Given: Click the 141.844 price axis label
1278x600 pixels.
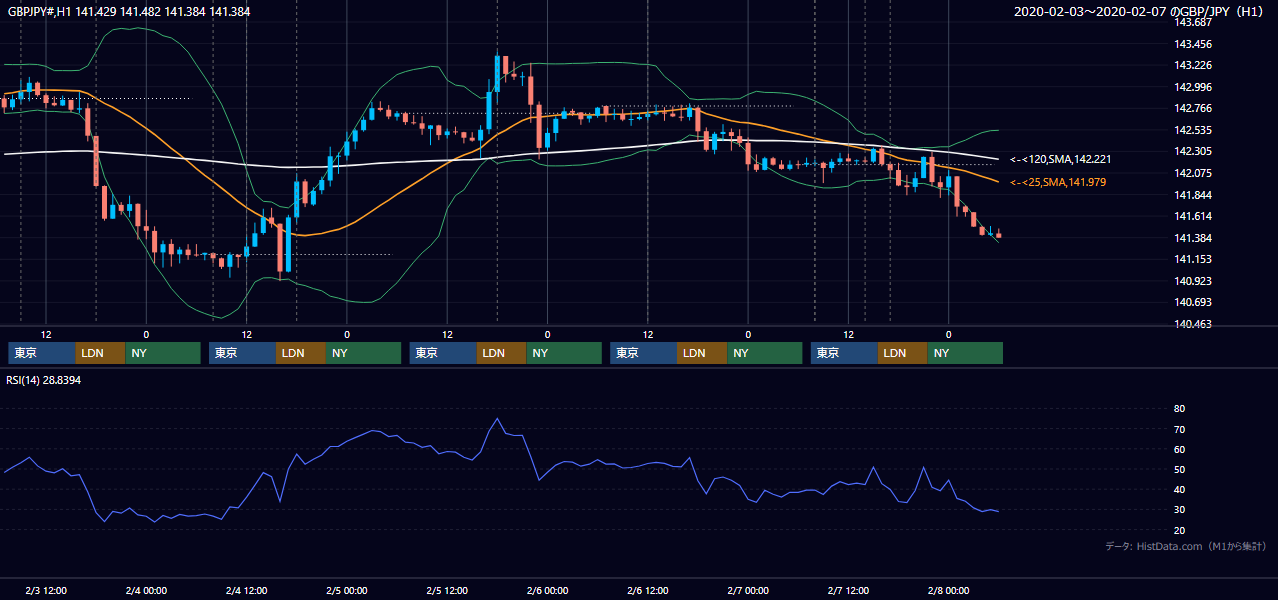Looking at the screenshot, I should pyautogui.click(x=1192, y=195).
